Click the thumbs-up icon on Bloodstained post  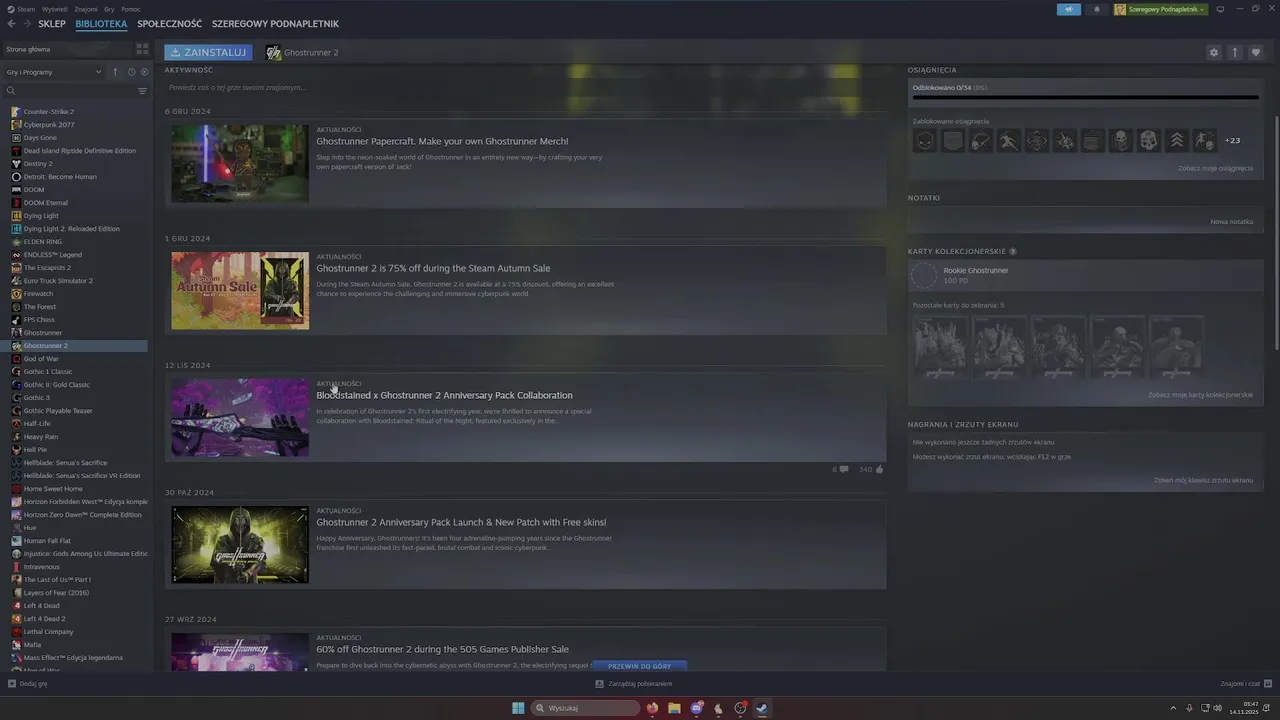[x=880, y=469]
